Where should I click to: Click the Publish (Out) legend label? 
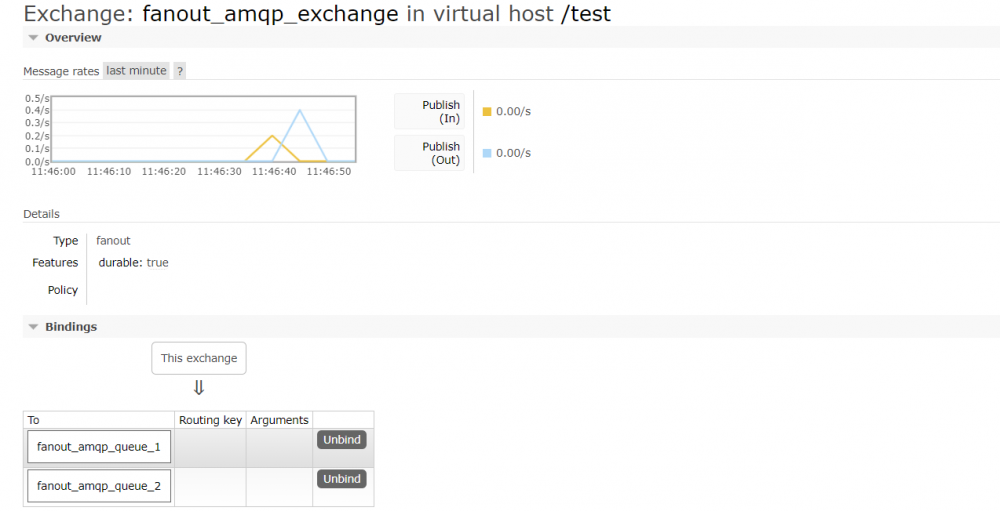click(x=430, y=153)
